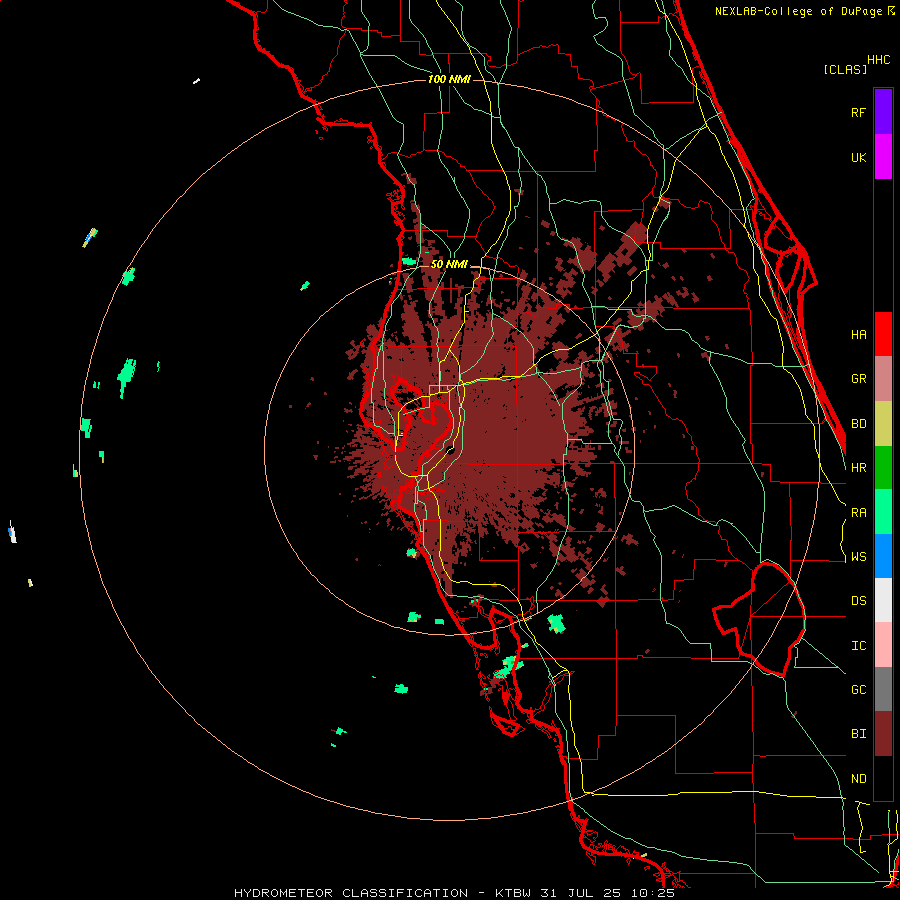Screen dimensions: 900x900
Task: Click the HA legend label
Action: click(x=858, y=334)
